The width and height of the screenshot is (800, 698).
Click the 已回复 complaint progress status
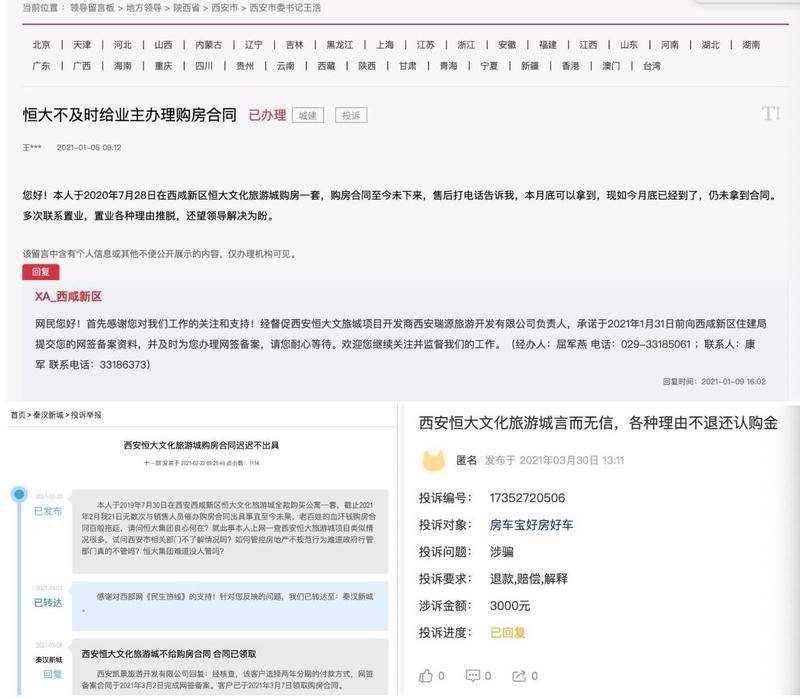[x=508, y=633]
